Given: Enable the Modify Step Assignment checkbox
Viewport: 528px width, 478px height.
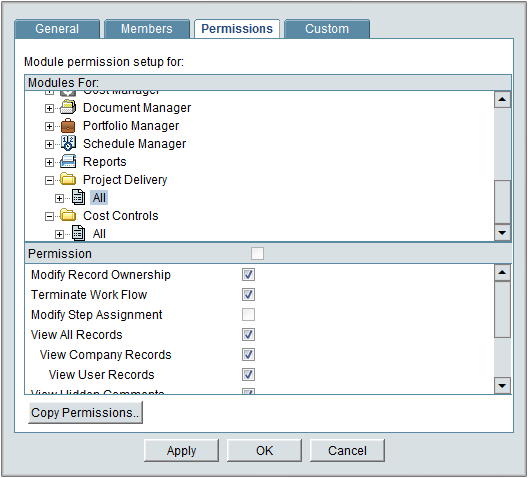Looking at the screenshot, I should point(249,315).
